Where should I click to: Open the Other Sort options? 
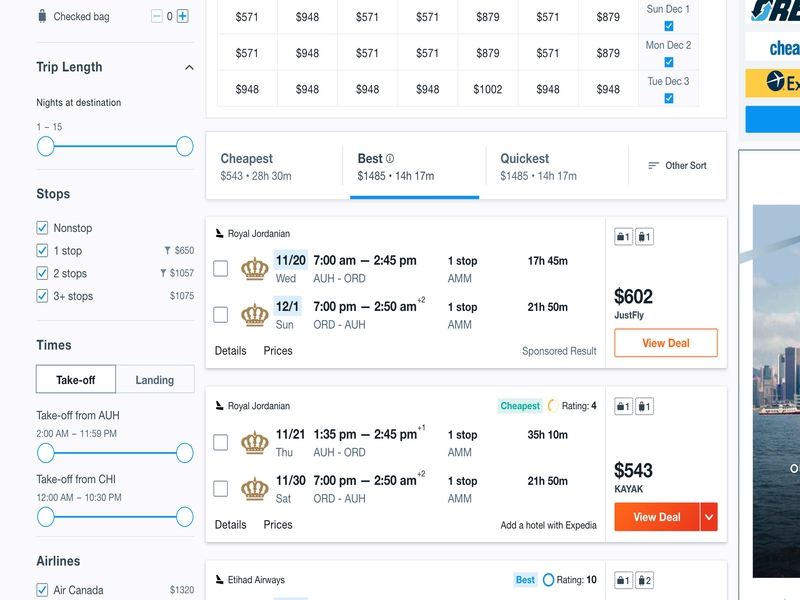678,165
